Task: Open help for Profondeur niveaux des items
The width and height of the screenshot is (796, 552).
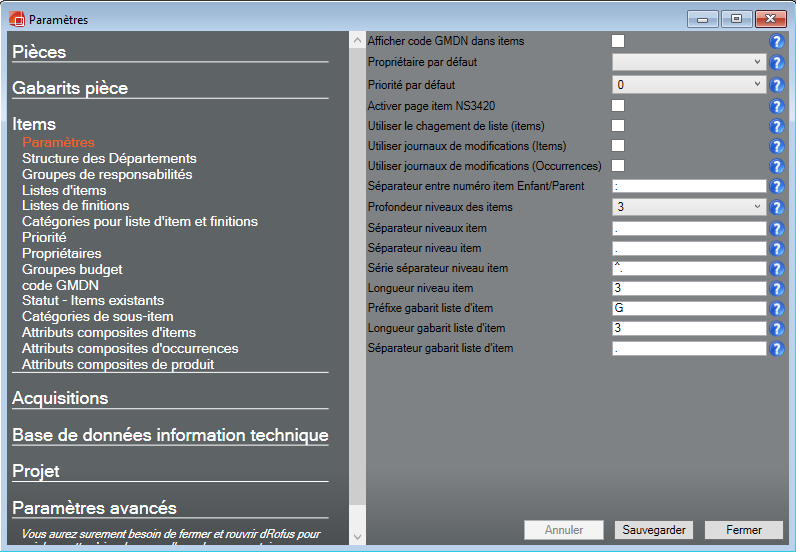Action: pyautogui.click(x=776, y=207)
